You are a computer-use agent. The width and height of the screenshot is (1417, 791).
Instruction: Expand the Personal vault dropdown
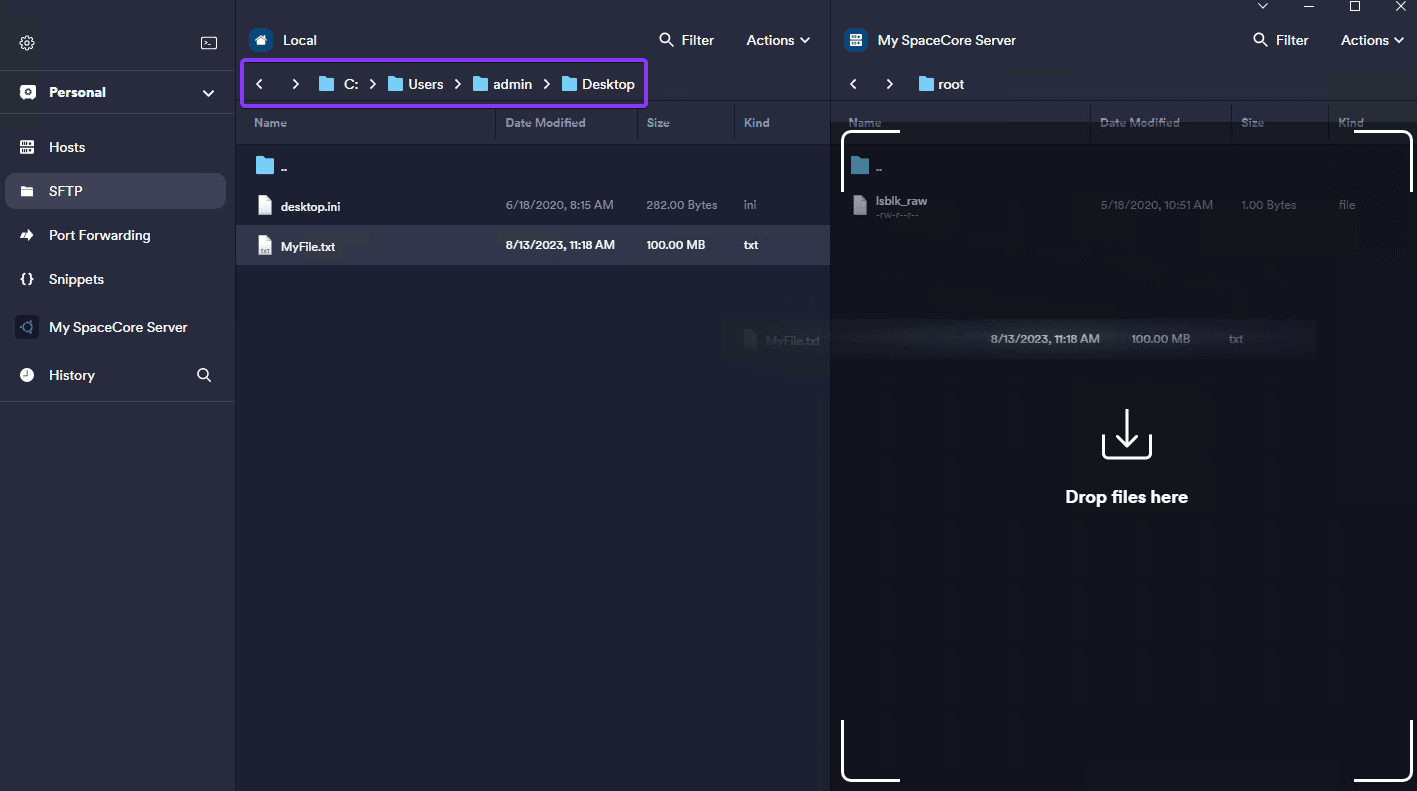click(x=208, y=93)
